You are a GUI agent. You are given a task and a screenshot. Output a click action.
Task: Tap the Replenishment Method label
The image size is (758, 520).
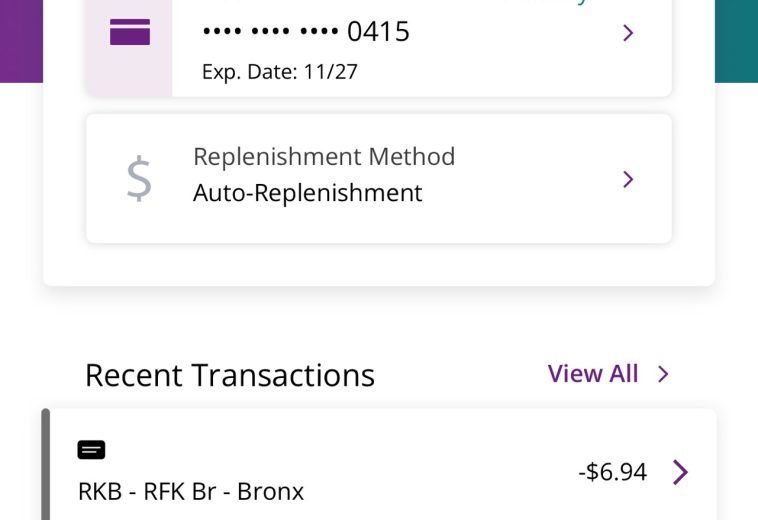(324, 157)
